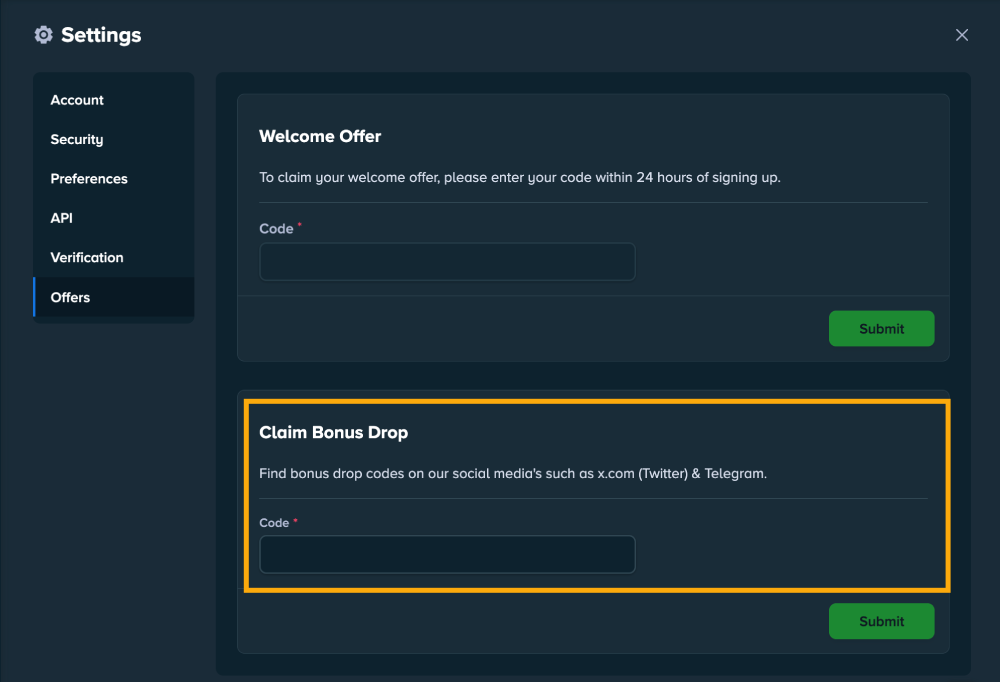Click the Welcome Offer heading
The image size is (1000, 682).
(x=320, y=136)
